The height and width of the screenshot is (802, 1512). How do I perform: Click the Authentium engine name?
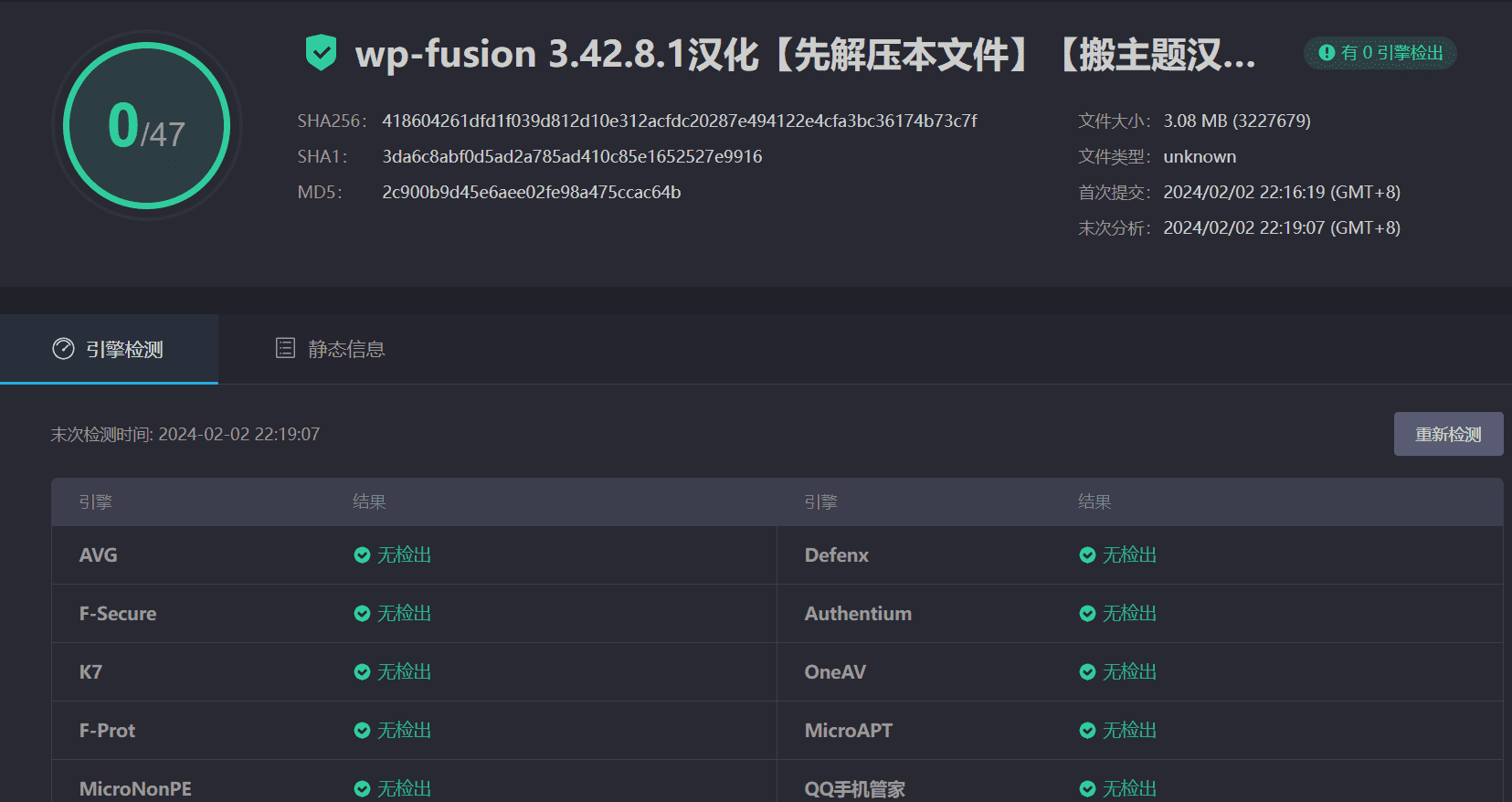pos(858,614)
